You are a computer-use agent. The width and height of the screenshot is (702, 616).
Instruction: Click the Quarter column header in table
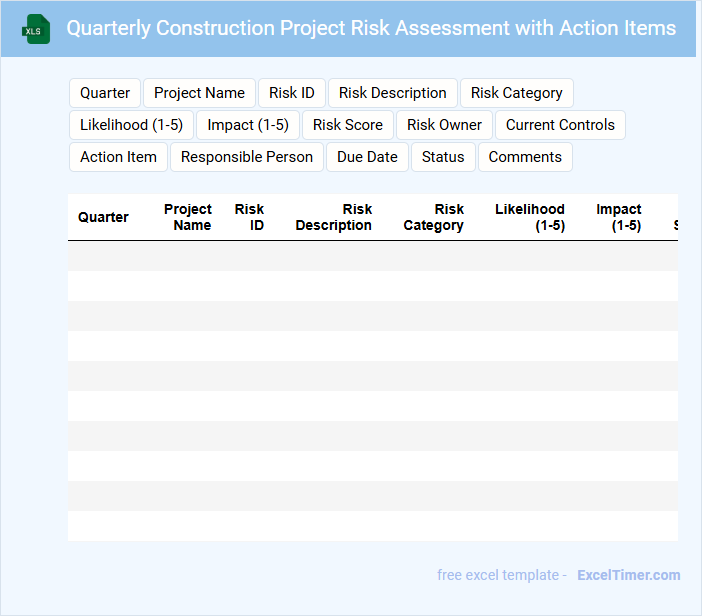click(x=103, y=217)
